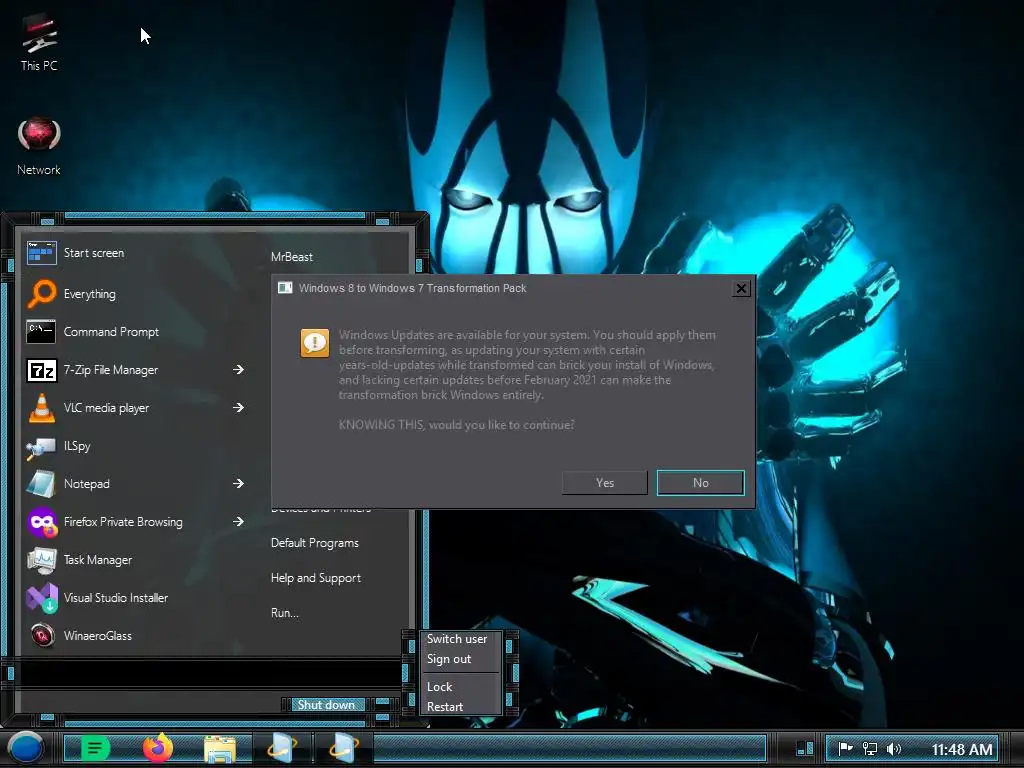This screenshot has height=768, width=1024.
Task: Click the show desktop tray icon
Action: click(805, 748)
